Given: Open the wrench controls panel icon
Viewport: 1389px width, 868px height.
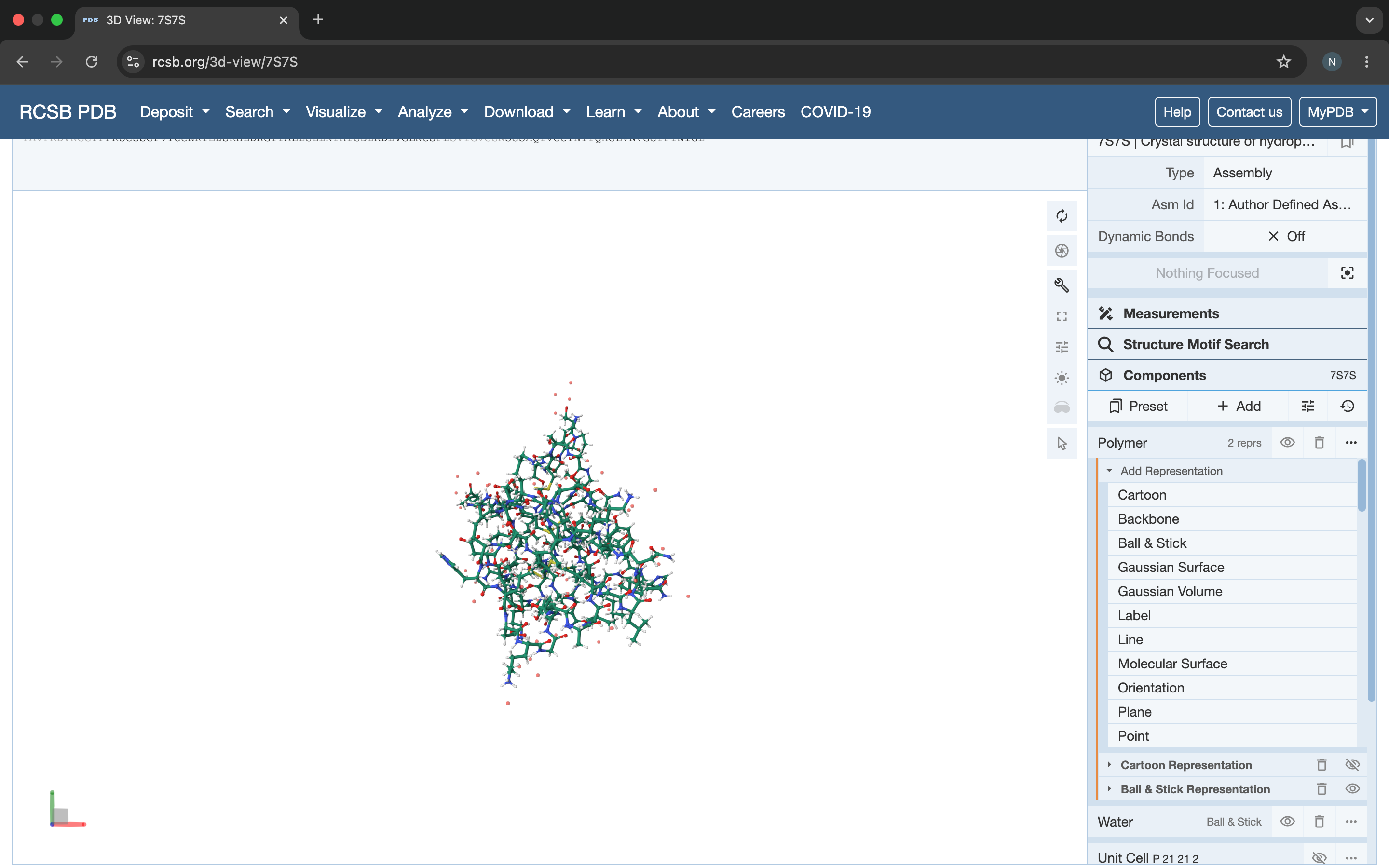Looking at the screenshot, I should [x=1061, y=285].
